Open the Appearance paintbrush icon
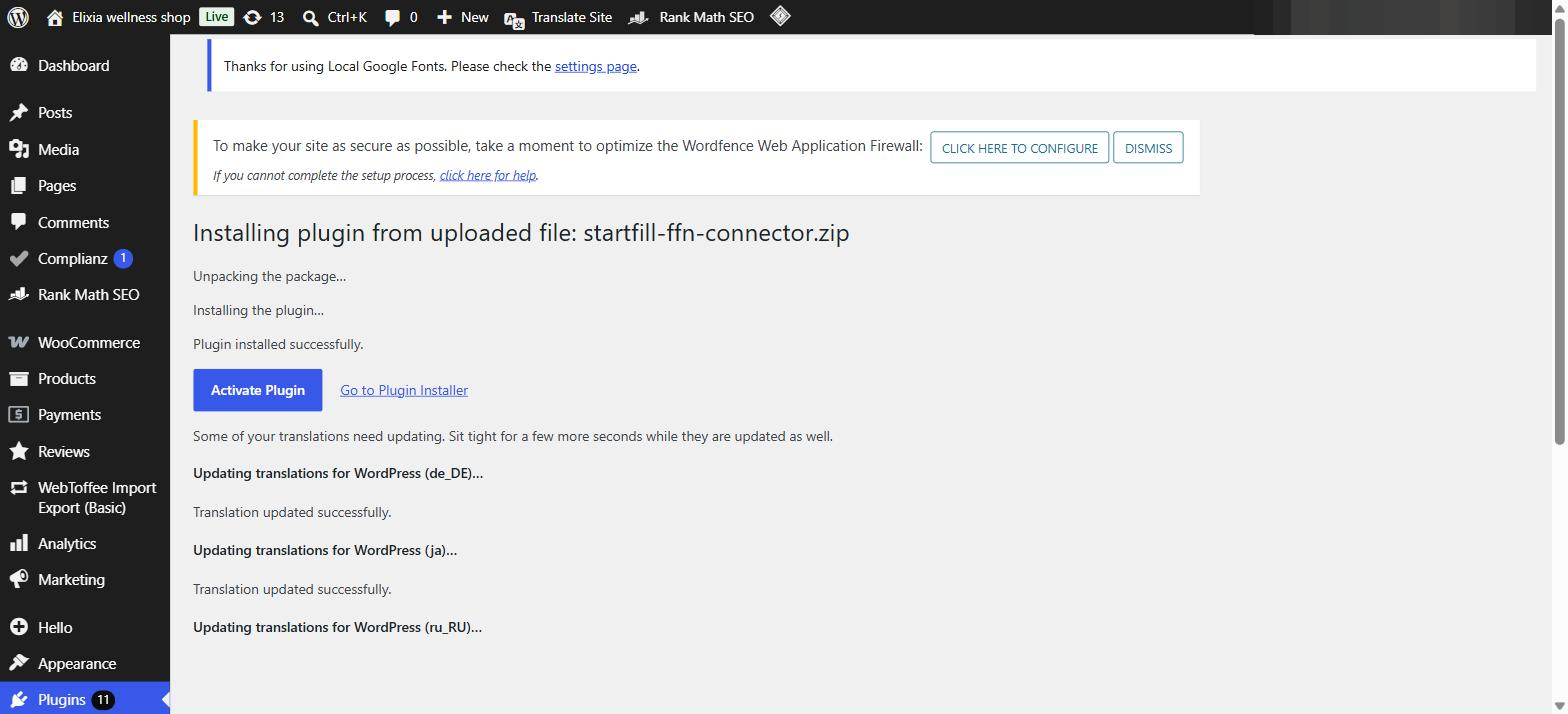 click(18, 663)
